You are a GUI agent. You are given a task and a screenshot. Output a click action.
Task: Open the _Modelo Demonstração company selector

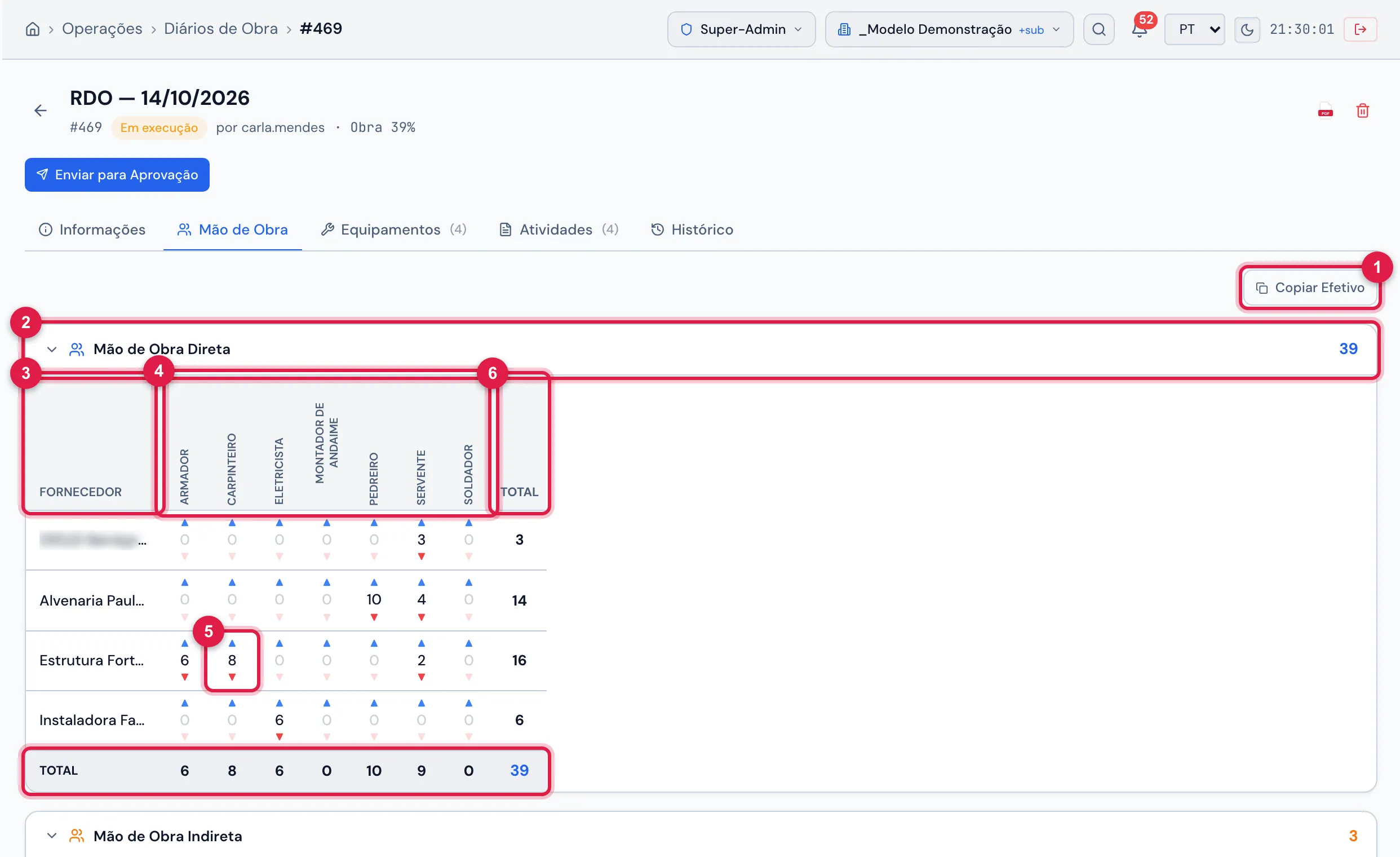click(949, 29)
